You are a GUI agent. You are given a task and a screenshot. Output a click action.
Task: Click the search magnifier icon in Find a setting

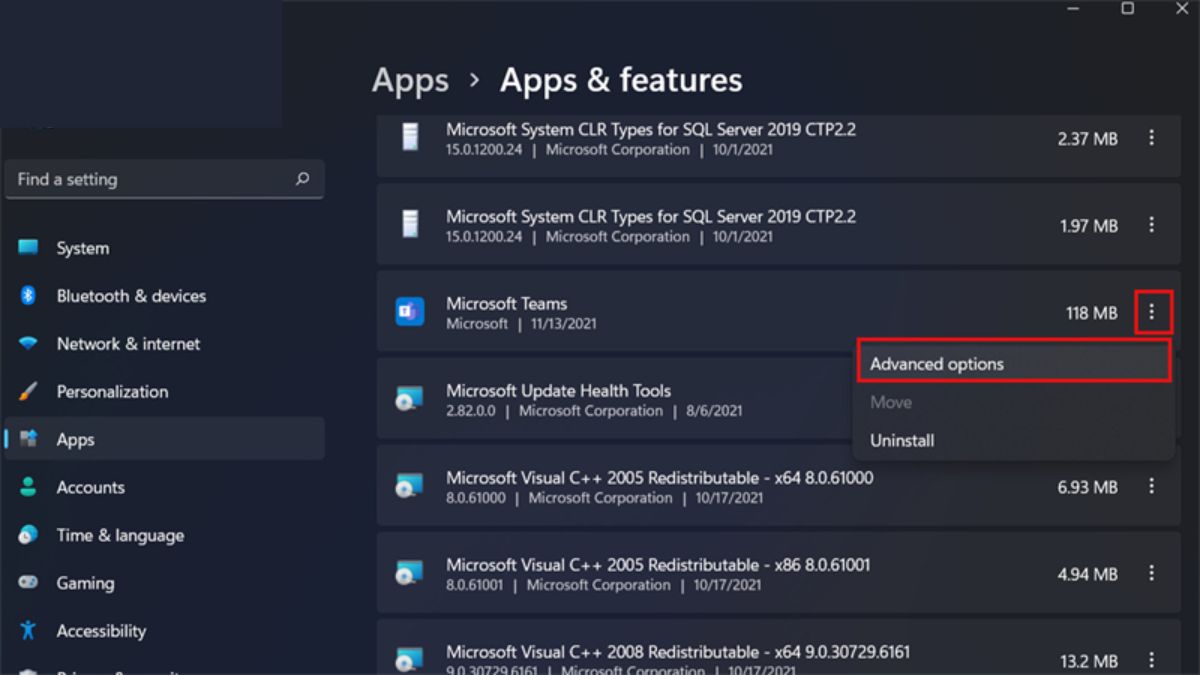point(302,180)
